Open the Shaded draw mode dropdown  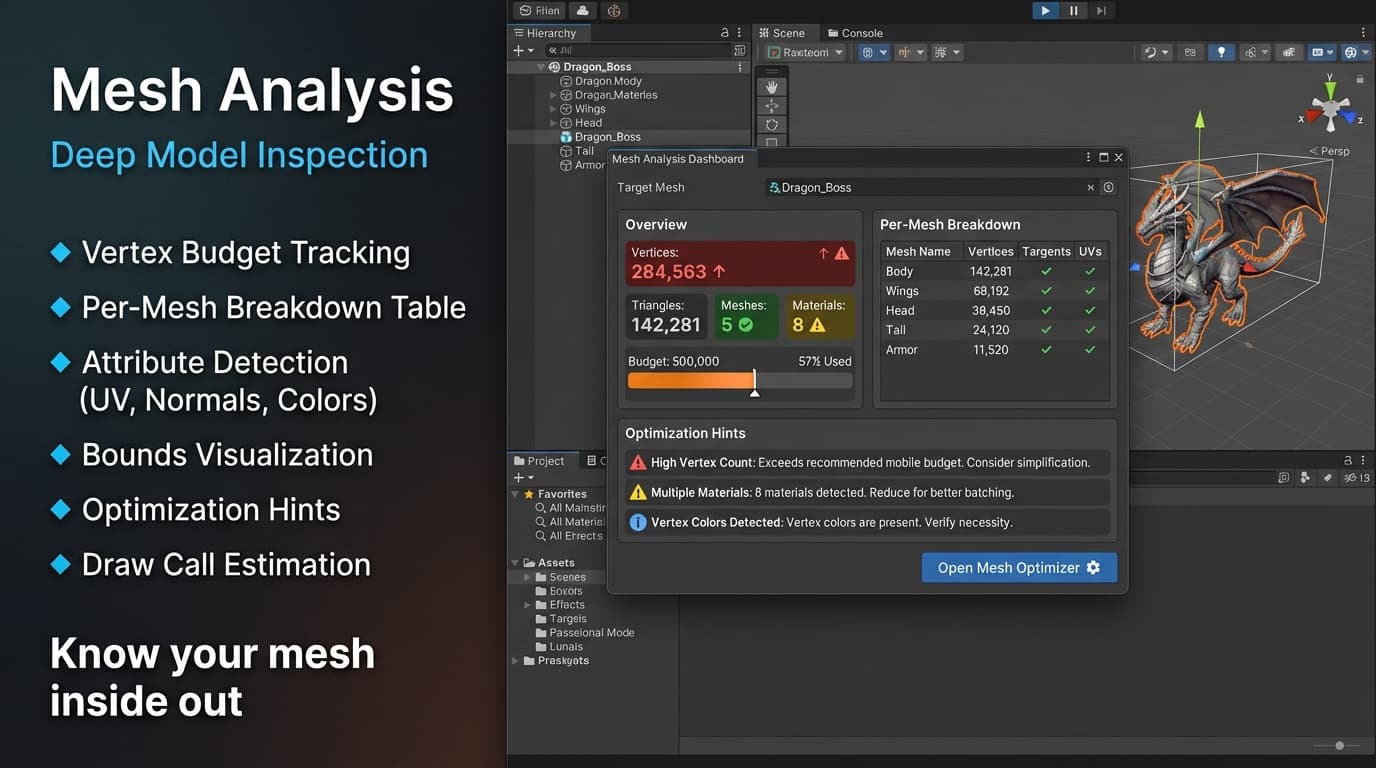point(804,51)
